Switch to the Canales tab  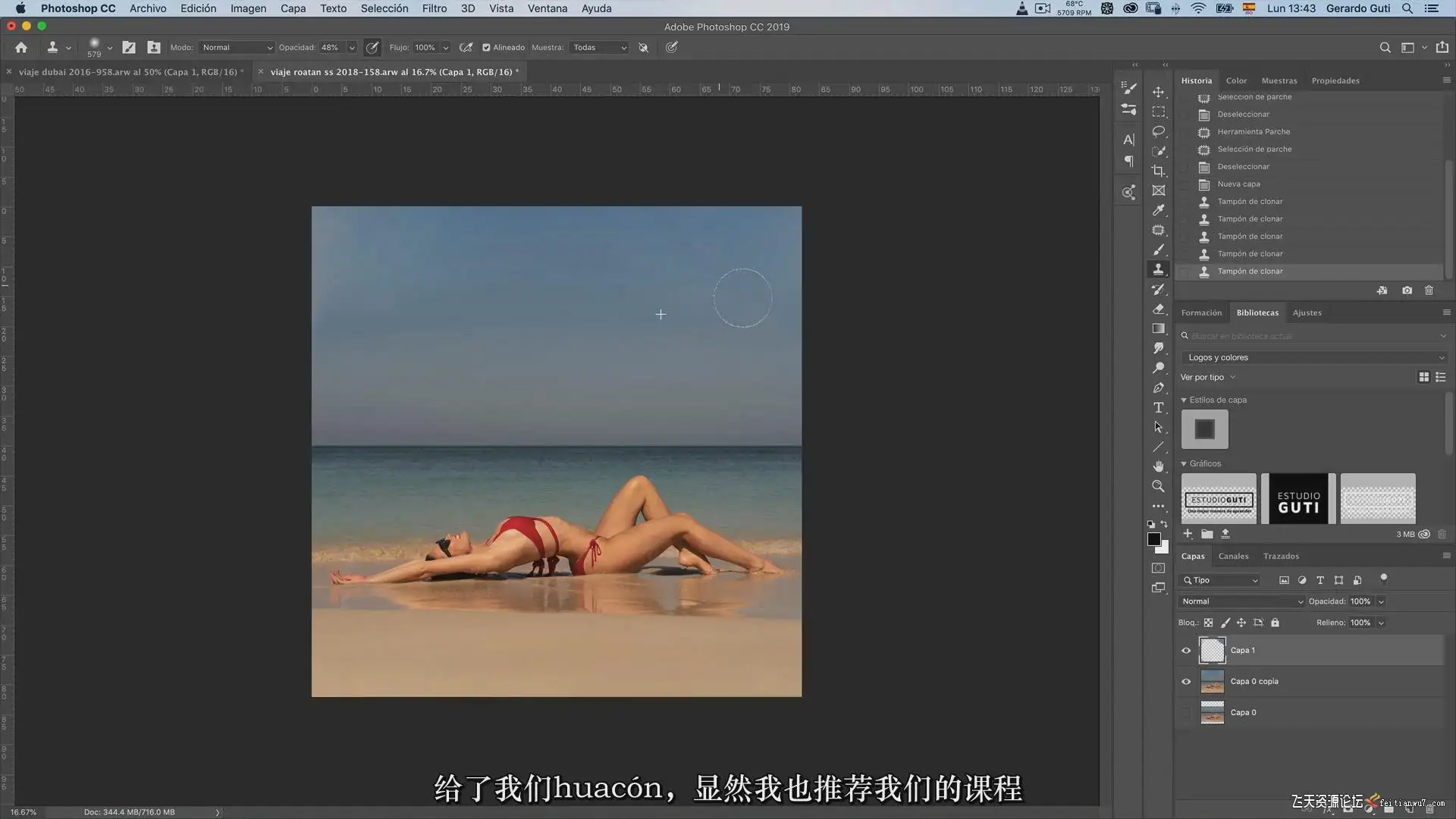[1233, 556]
